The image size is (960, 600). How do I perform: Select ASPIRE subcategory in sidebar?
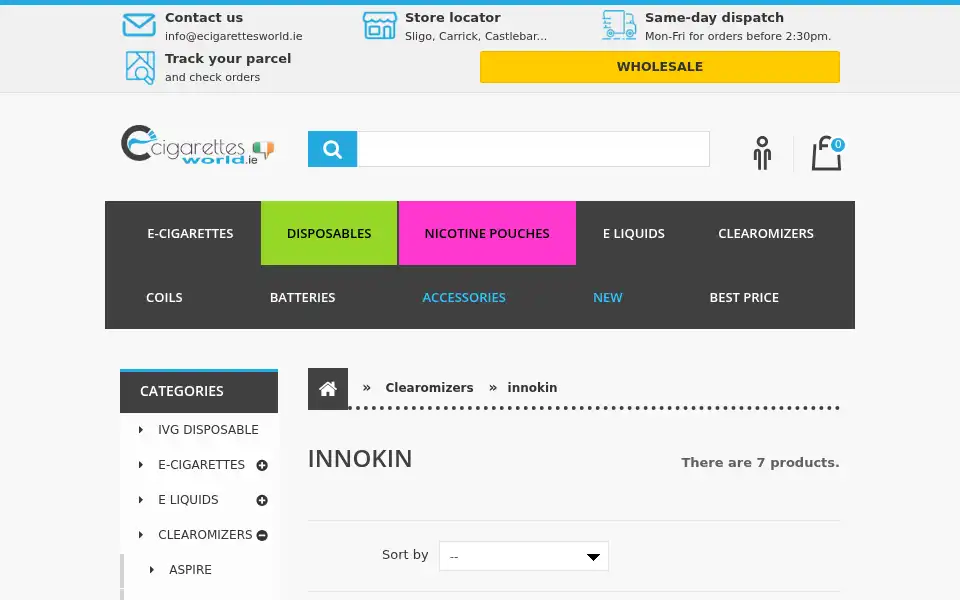pos(190,569)
